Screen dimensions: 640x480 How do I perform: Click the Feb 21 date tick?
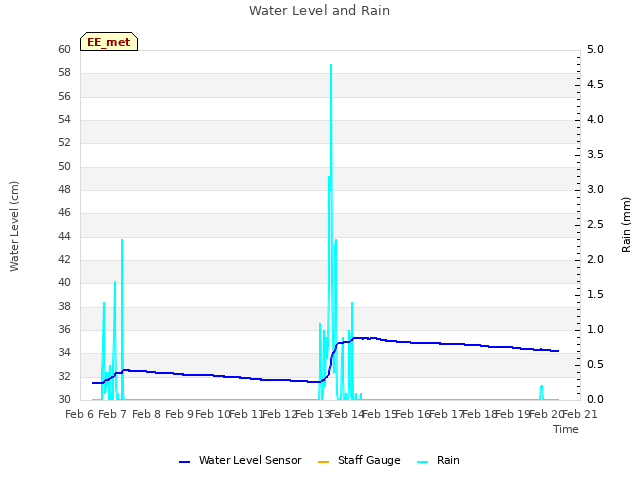pos(580,414)
